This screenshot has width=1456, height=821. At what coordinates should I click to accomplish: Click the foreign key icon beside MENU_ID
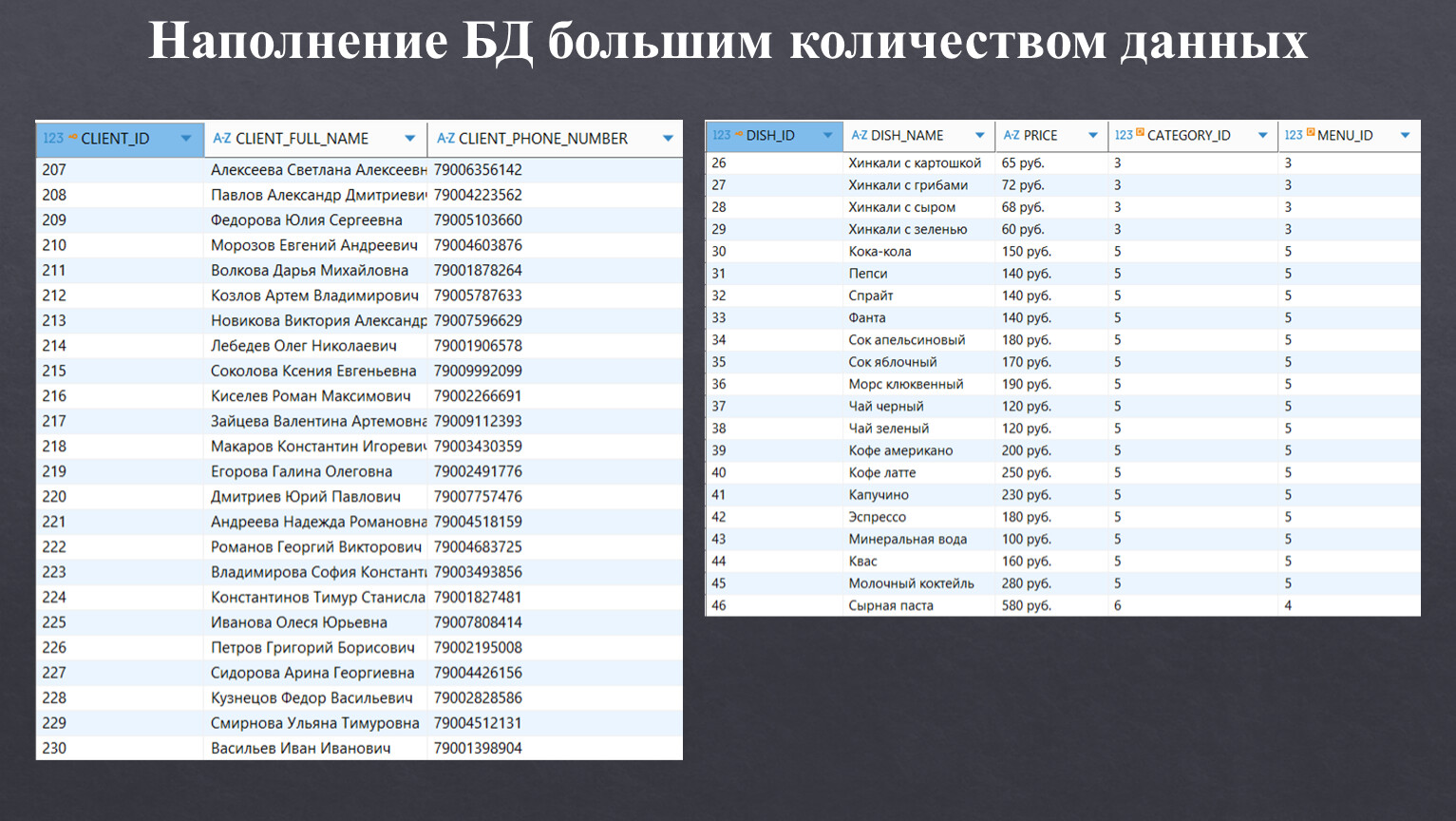pyautogui.click(x=1310, y=133)
